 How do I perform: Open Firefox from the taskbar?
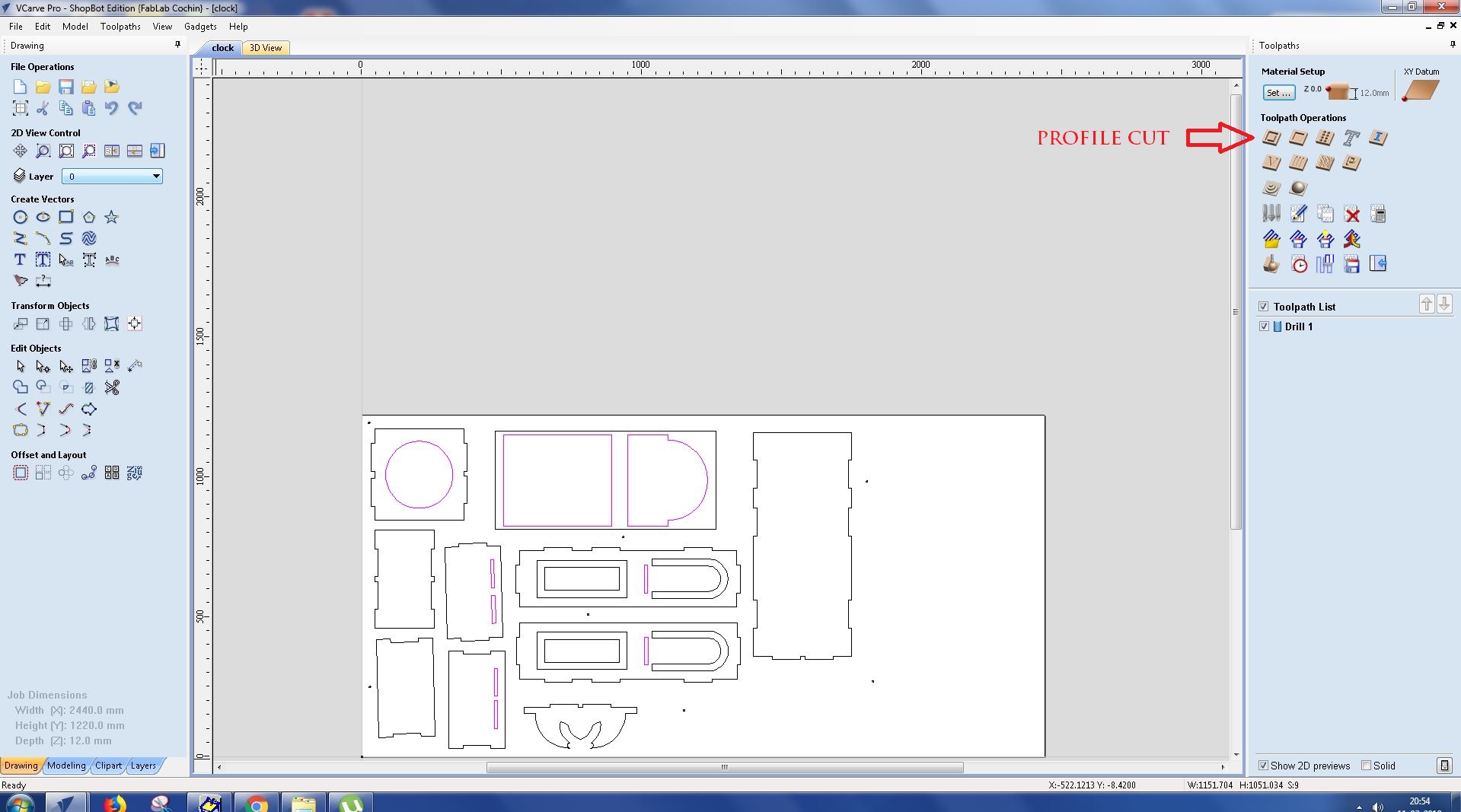[x=114, y=803]
